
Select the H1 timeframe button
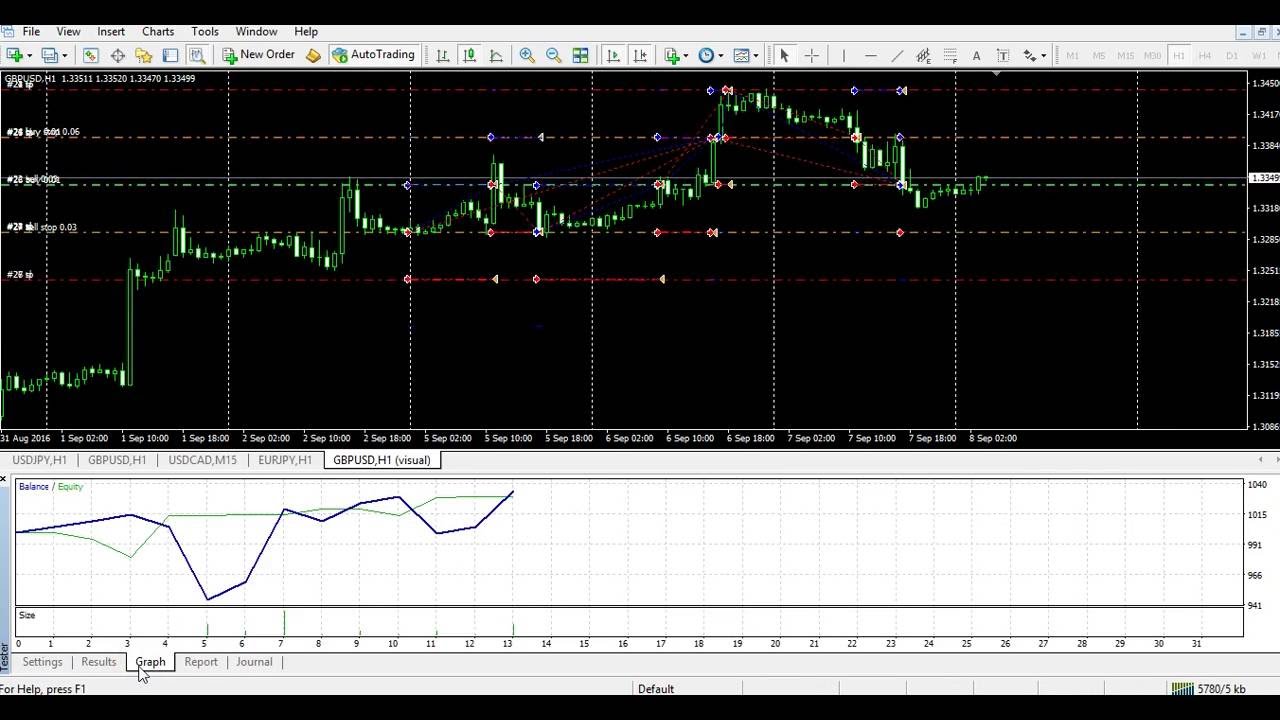coord(1178,55)
